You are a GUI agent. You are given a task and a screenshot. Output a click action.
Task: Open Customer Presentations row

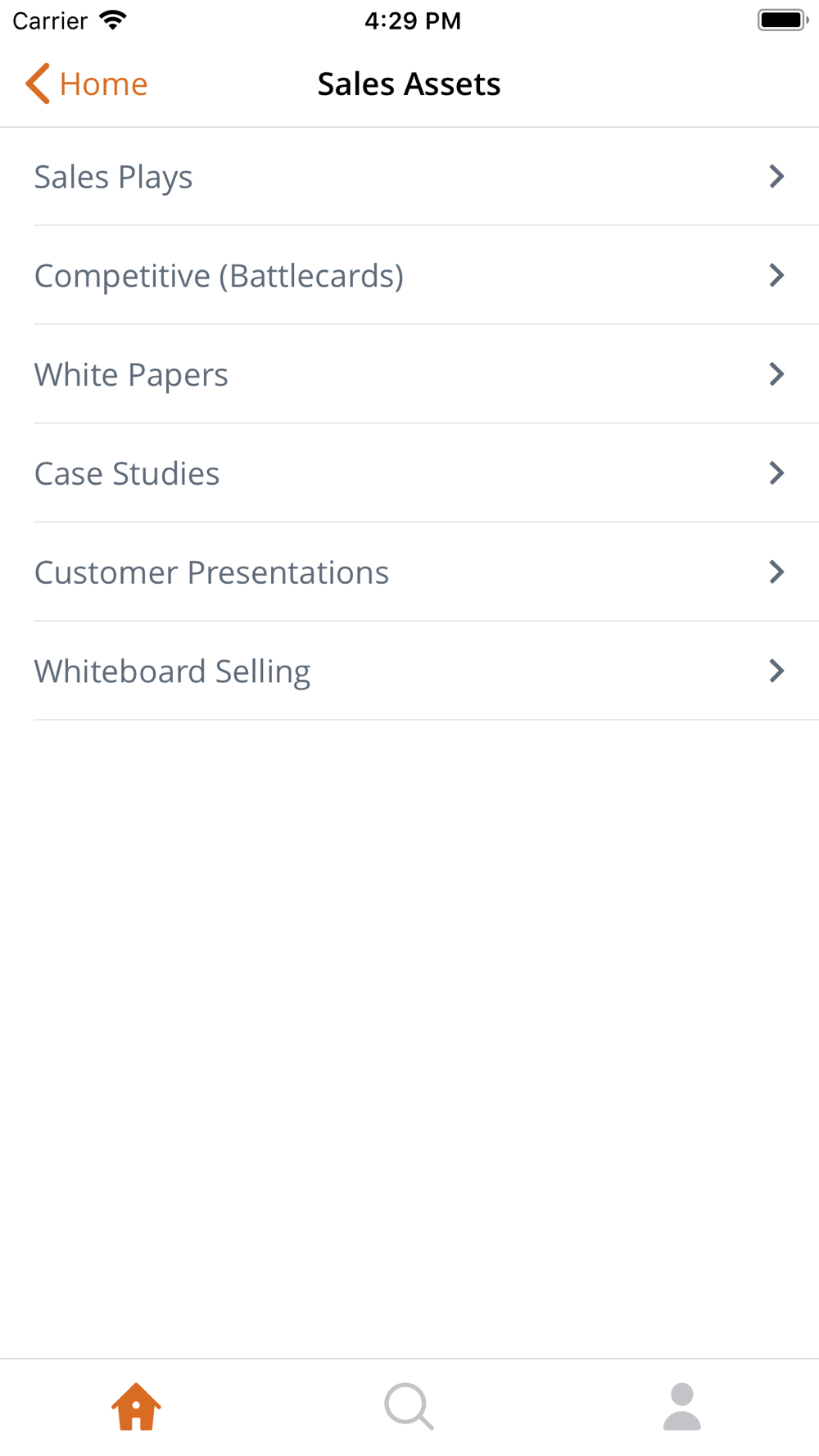point(409,572)
